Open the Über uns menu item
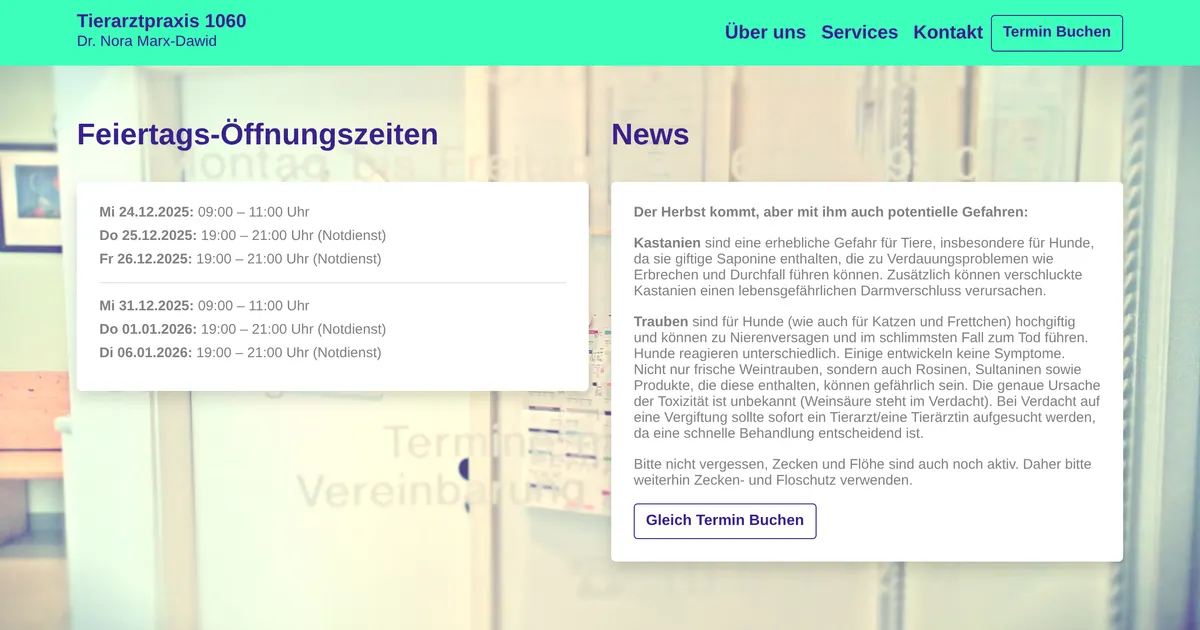This screenshot has height=630, width=1200. [x=765, y=32]
